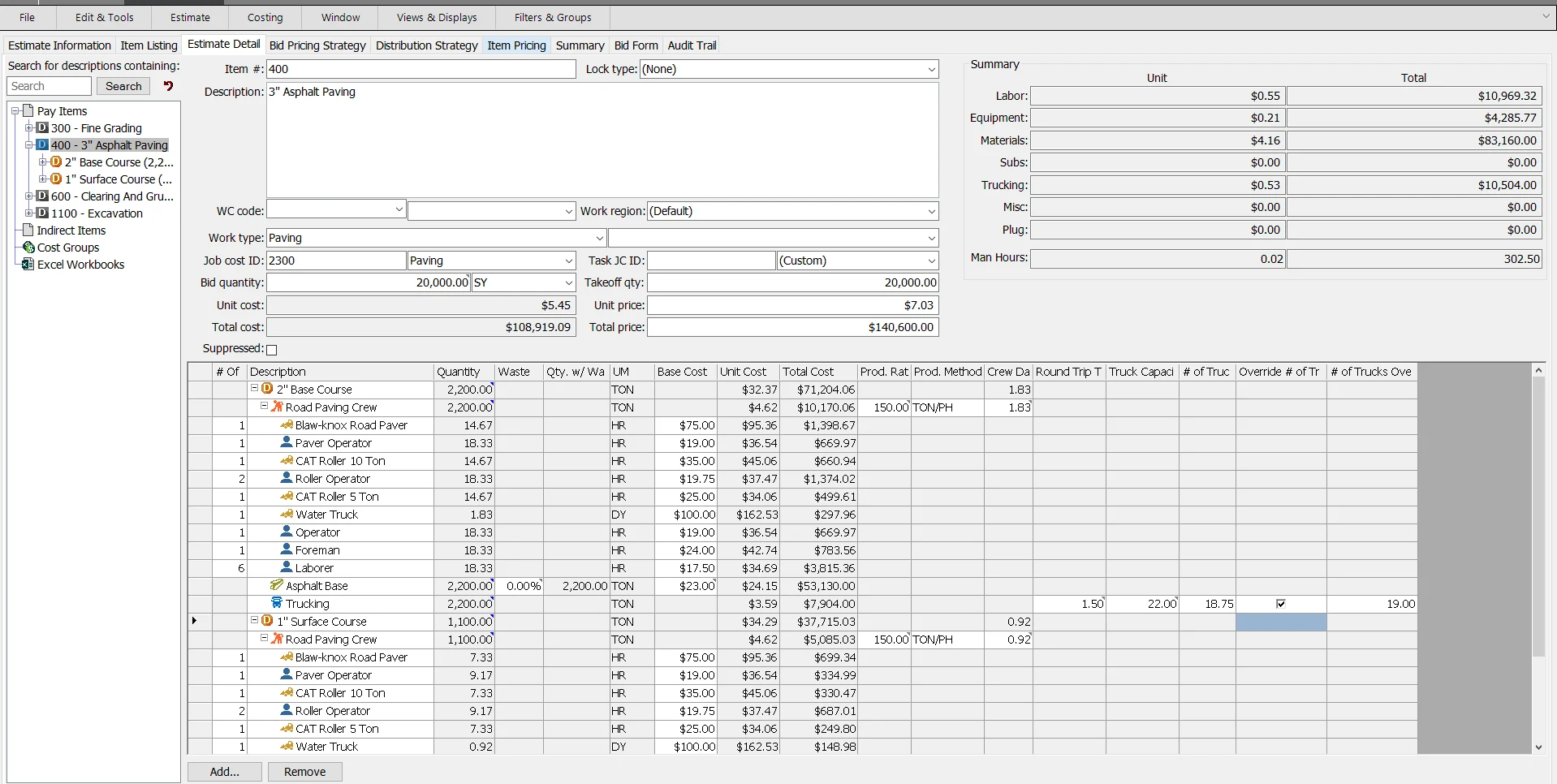Toggle Override # of Trucks checkbox in Trucking row
This screenshot has height=784, width=1557.
[x=1281, y=604]
